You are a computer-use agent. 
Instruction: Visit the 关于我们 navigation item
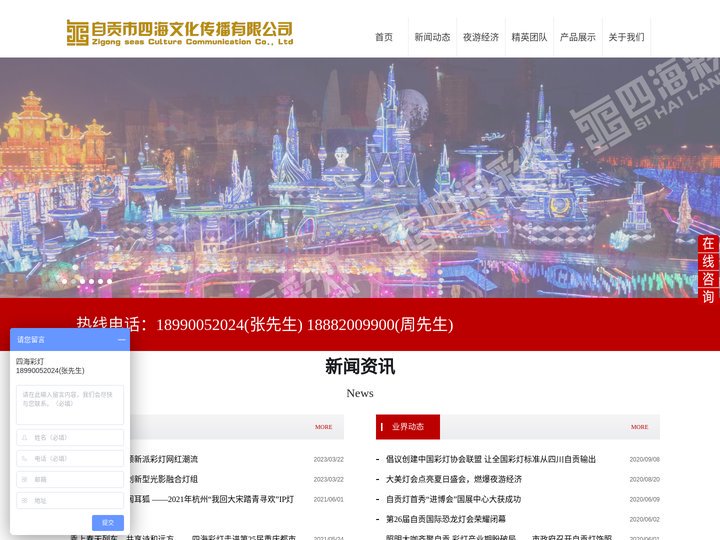(x=626, y=37)
